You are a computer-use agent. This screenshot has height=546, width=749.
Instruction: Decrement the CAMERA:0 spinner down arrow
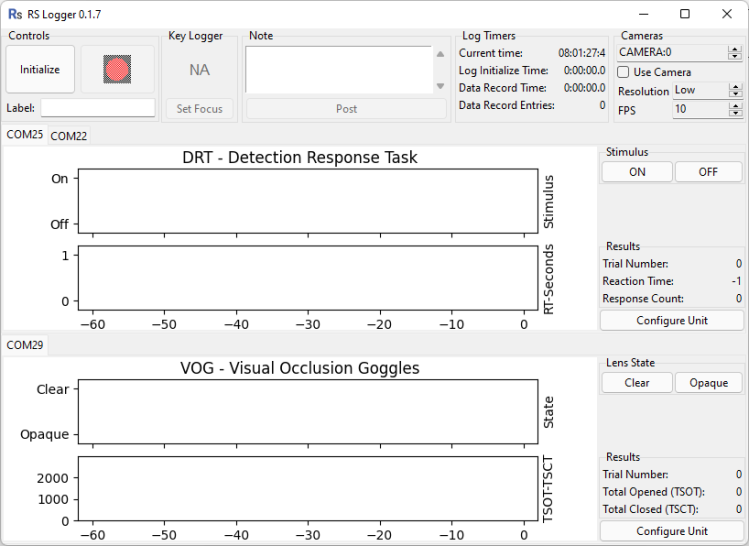[735, 56]
